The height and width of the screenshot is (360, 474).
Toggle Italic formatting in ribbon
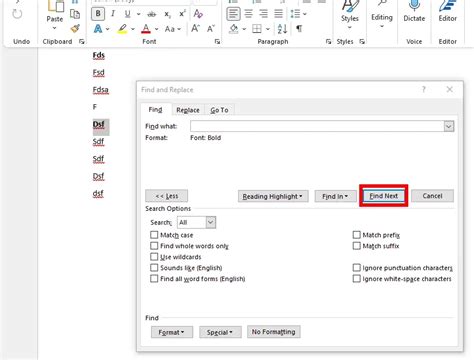(x=113, y=14)
